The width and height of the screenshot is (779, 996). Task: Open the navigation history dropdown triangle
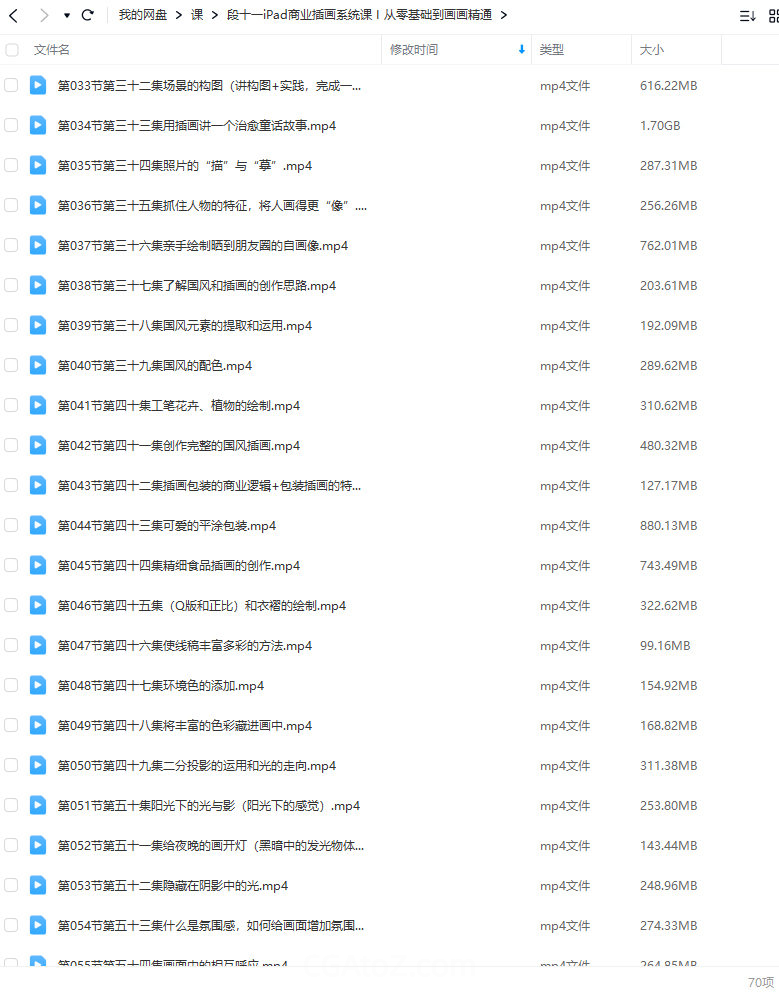point(67,15)
